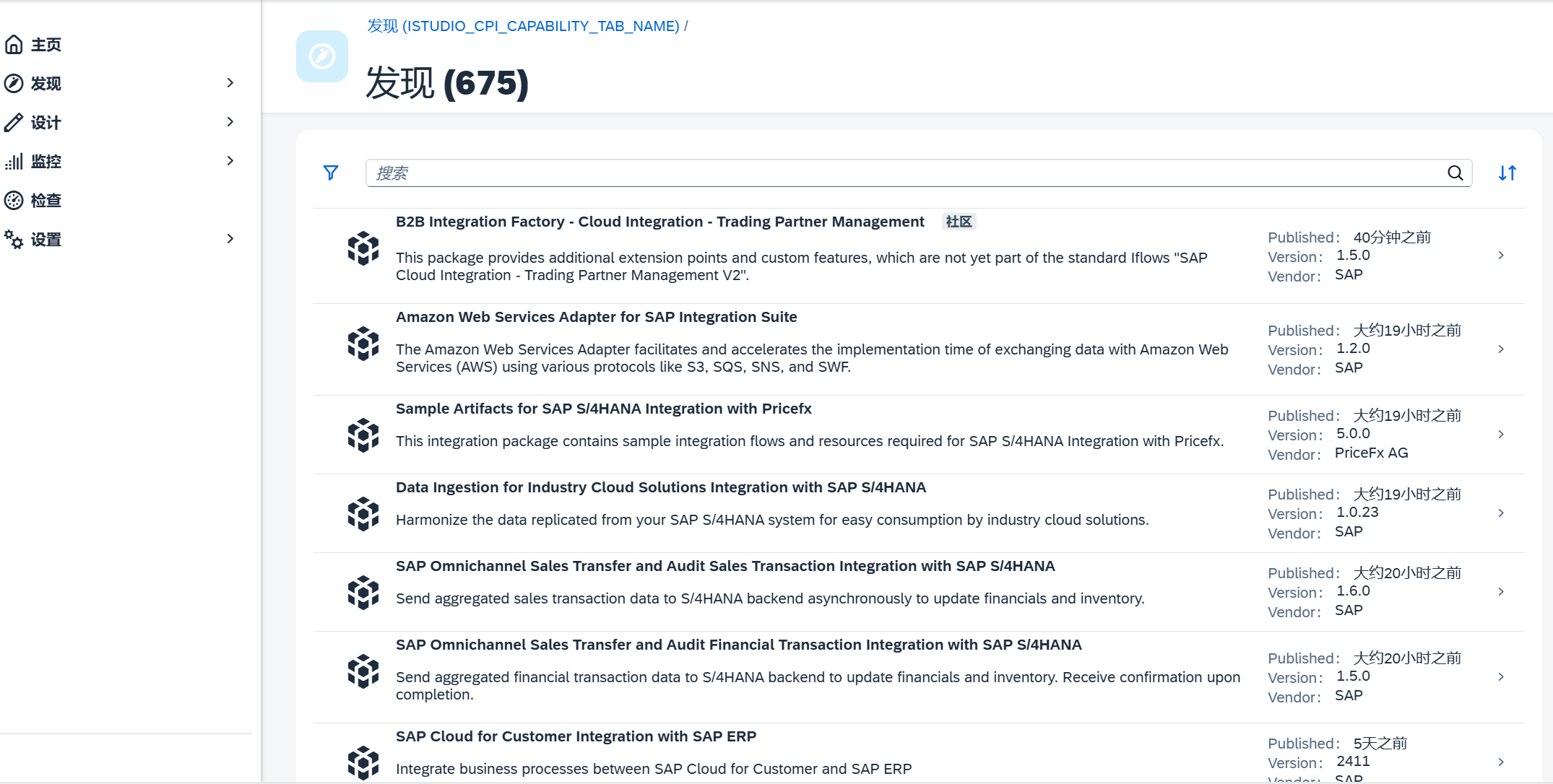
Task: Click the magnifier search icon
Action: 1455,173
